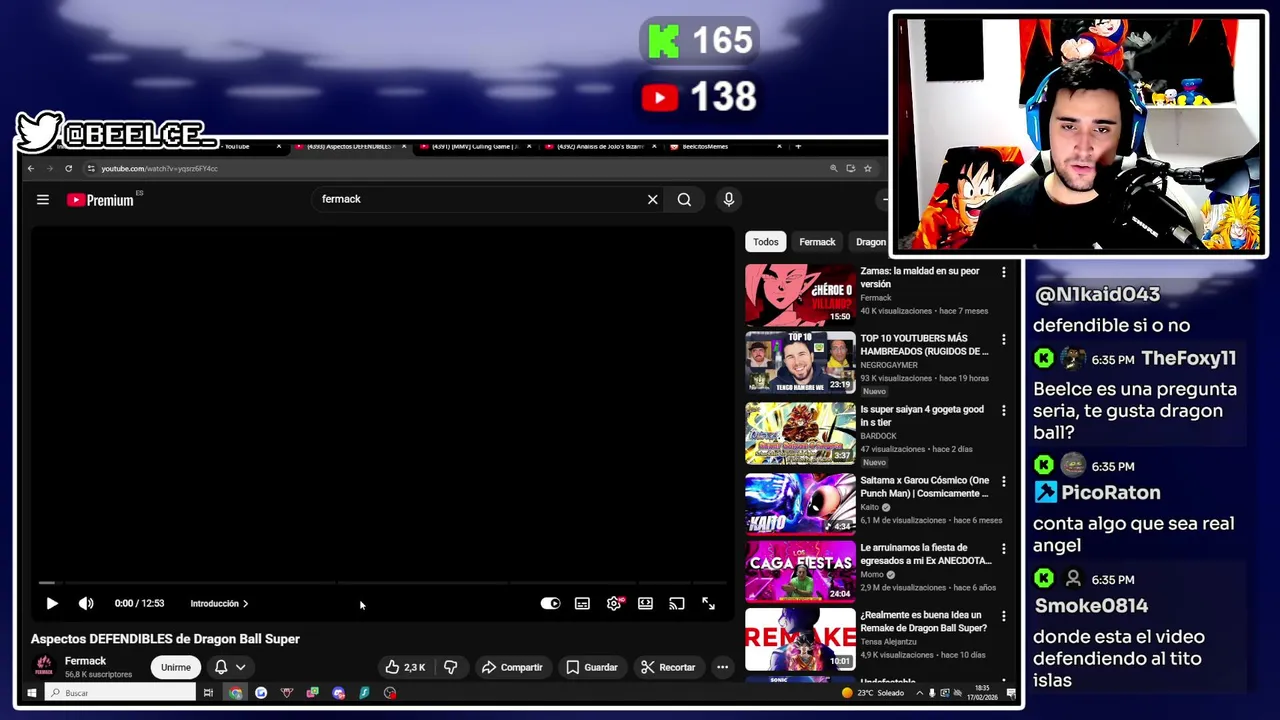
Task: Start voice search with microphone icon
Action: pyautogui.click(x=729, y=200)
